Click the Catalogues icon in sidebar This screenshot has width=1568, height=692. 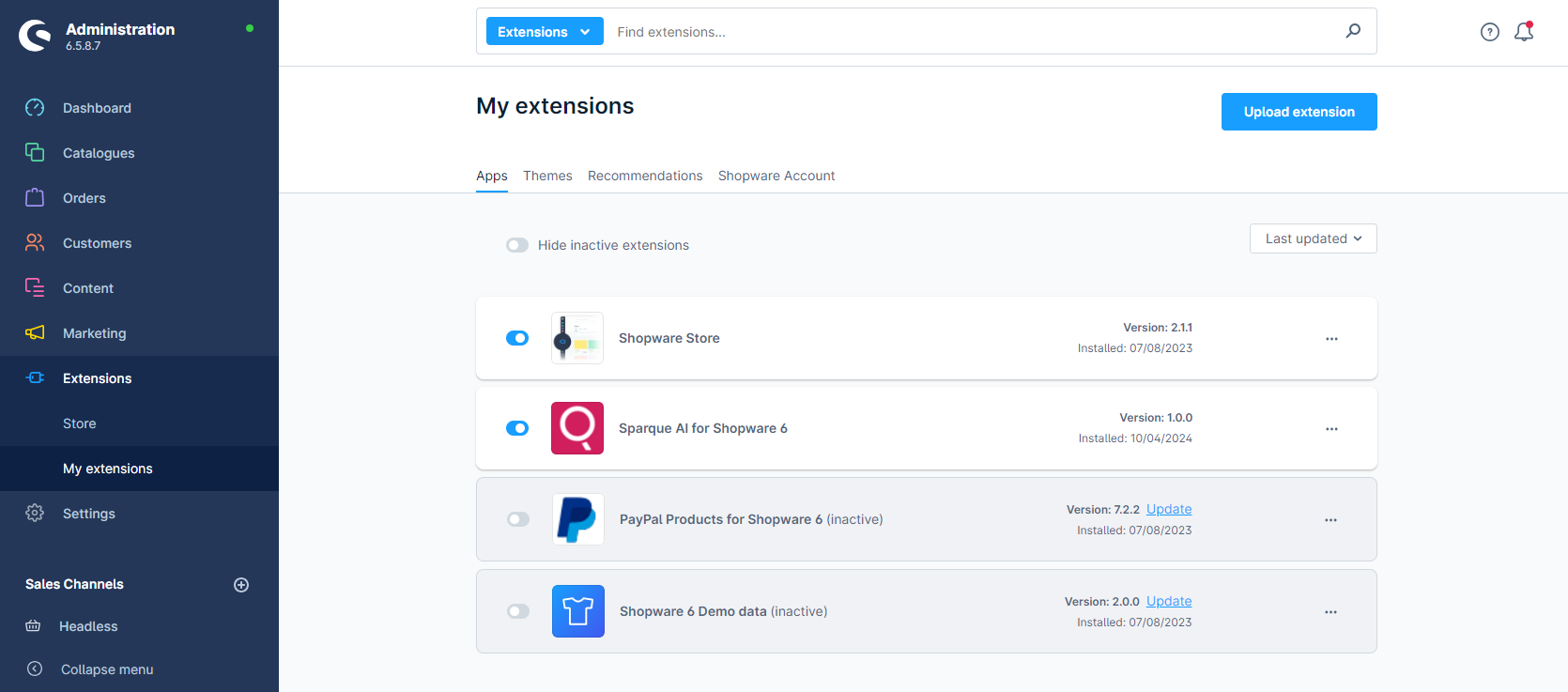[35, 152]
